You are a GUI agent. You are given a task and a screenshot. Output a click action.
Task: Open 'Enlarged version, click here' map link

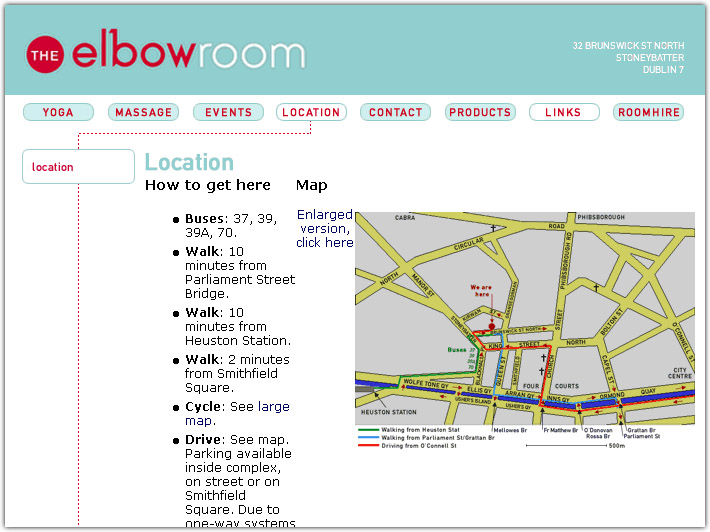325,229
